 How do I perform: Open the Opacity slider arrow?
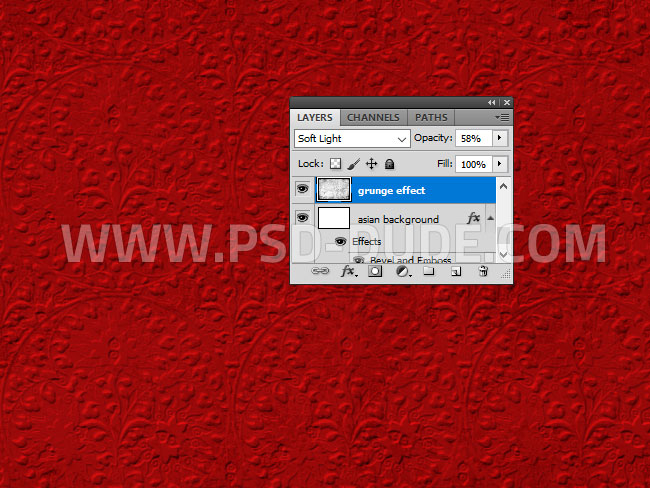pos(500,138)
